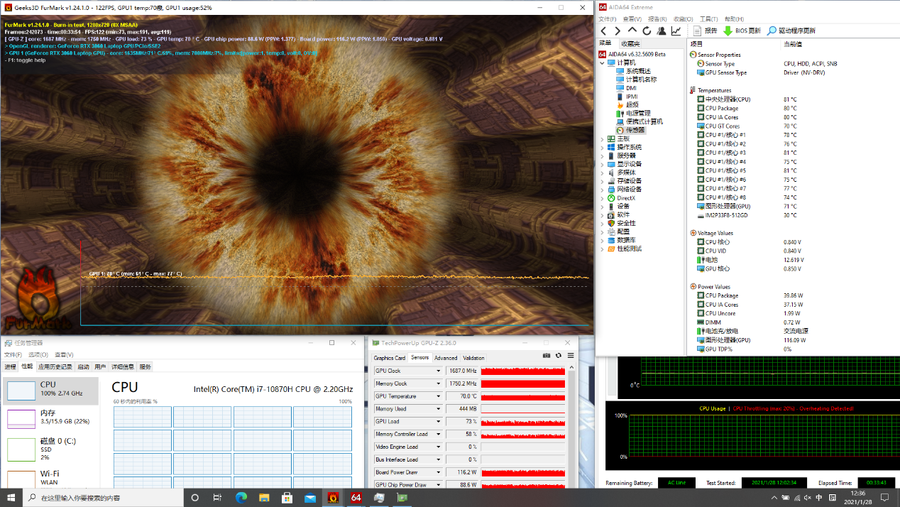Image resolution: width=900 pixels, height=507 pixels.
Task: Select 系统概述 in AIDA64 tree
Action: [x=638, y=71]
